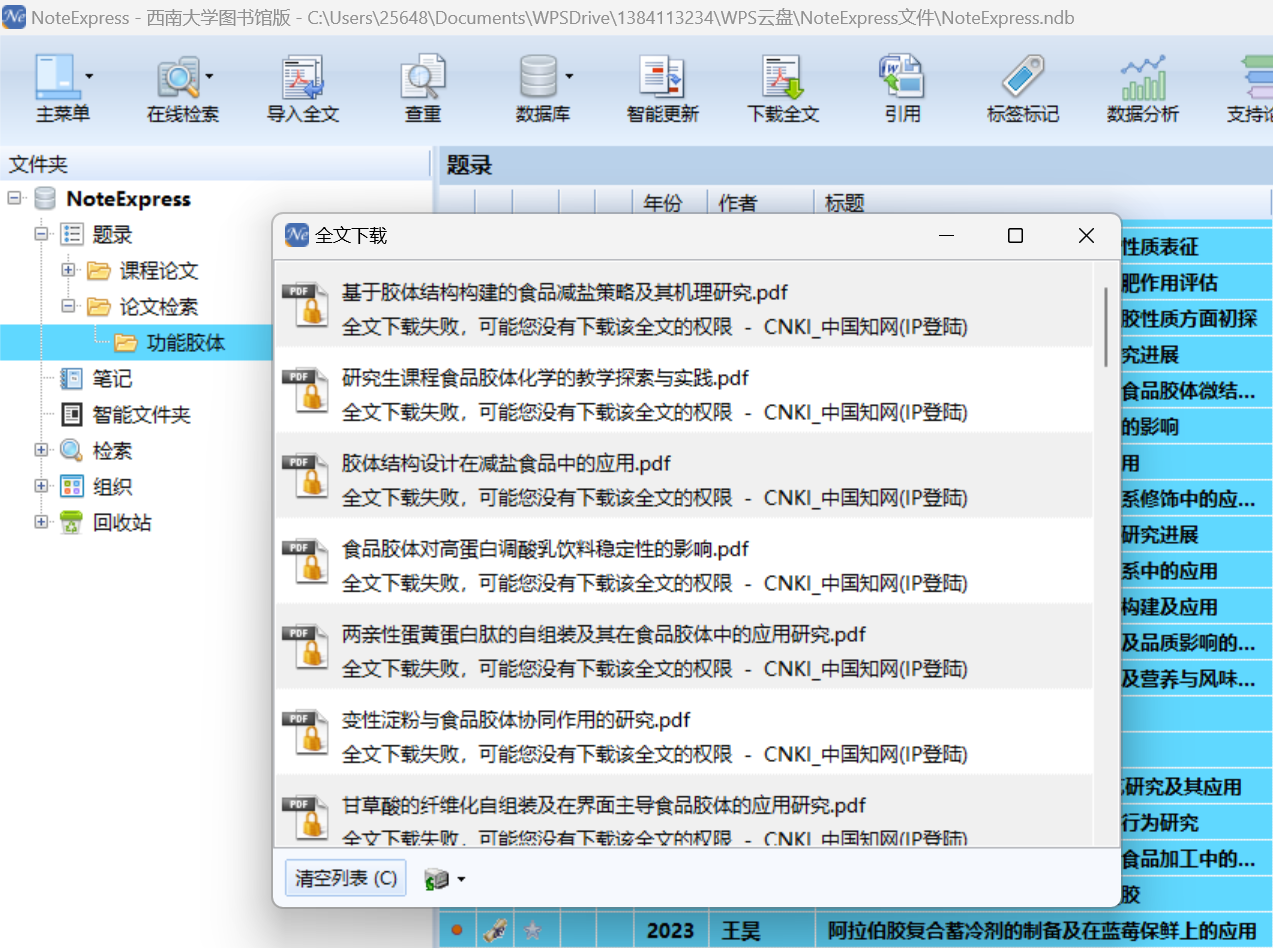Select 两亲性蛋黄蛋白肽的自组装 pdf file name
Viewport: 1273px width, 948px height.
pyautogui.click(x=604, y=635)
